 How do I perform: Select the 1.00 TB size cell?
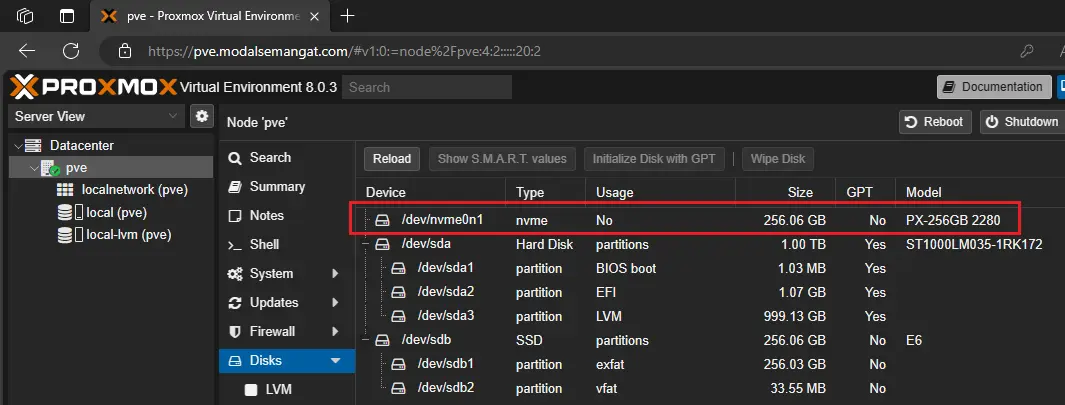803,245
